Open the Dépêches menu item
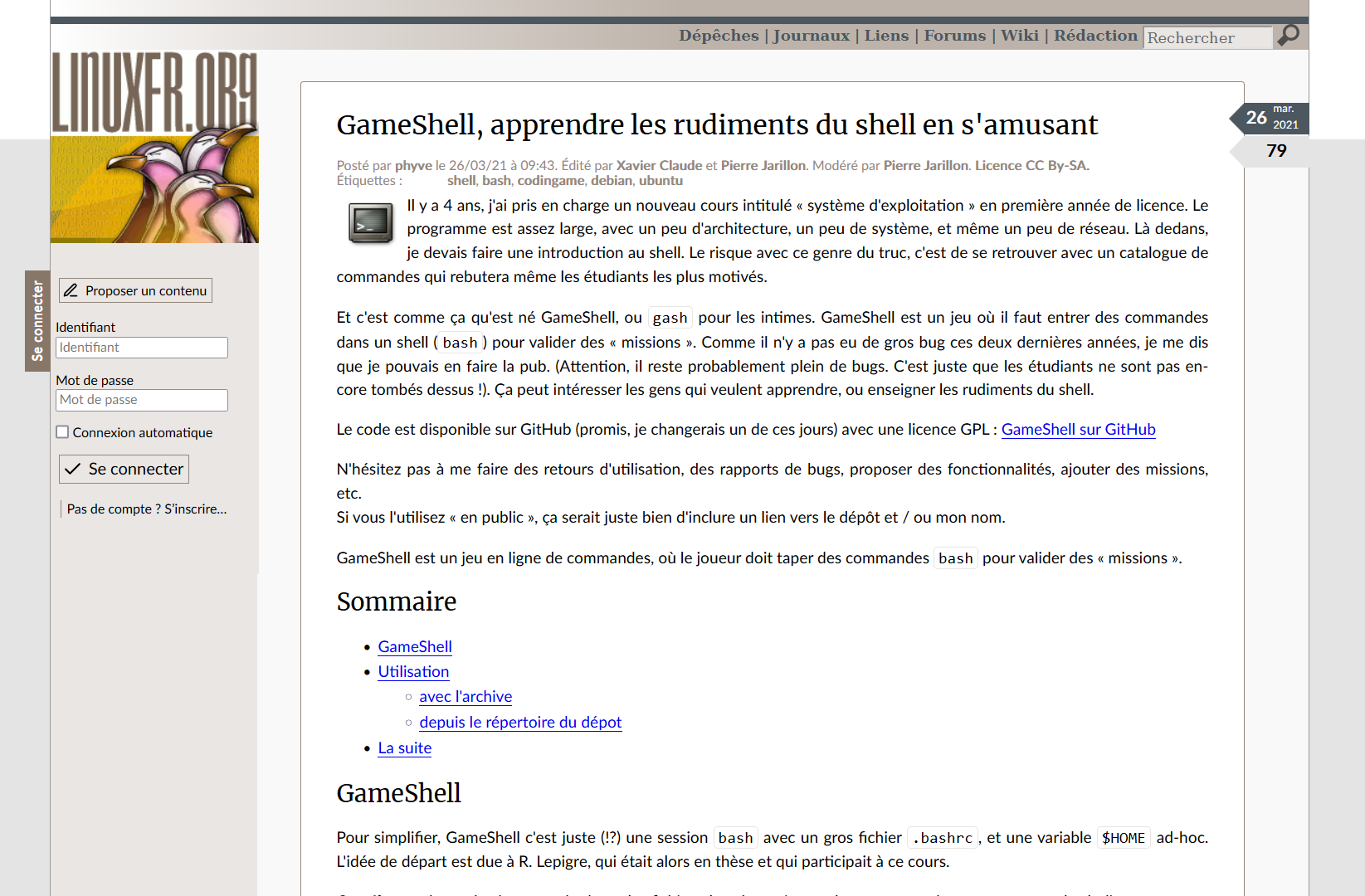 coord(719,36)
